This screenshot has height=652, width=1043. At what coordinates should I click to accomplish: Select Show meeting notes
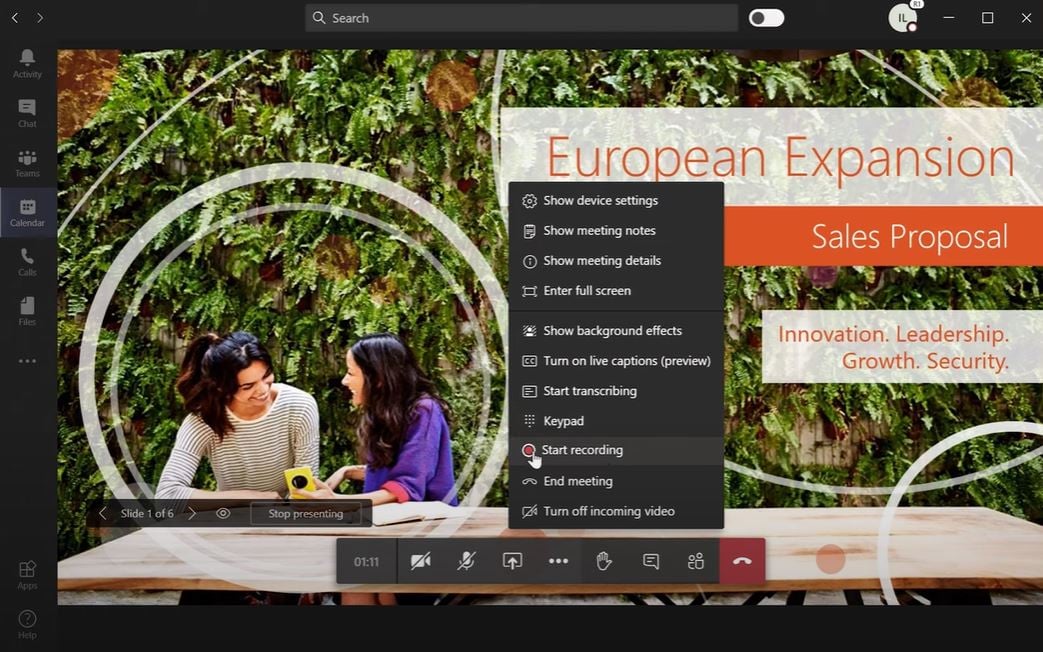pyautogui.click(x=616, y=231)
